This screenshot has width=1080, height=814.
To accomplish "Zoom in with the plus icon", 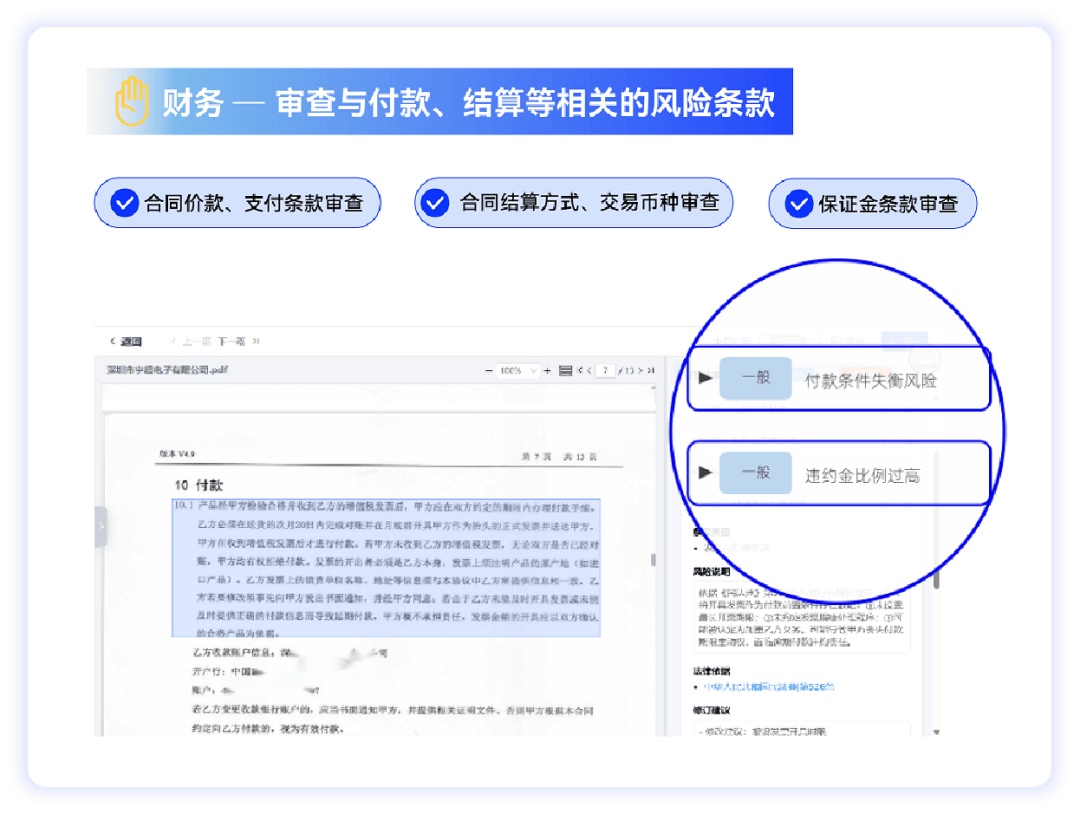I will point(547,371).
